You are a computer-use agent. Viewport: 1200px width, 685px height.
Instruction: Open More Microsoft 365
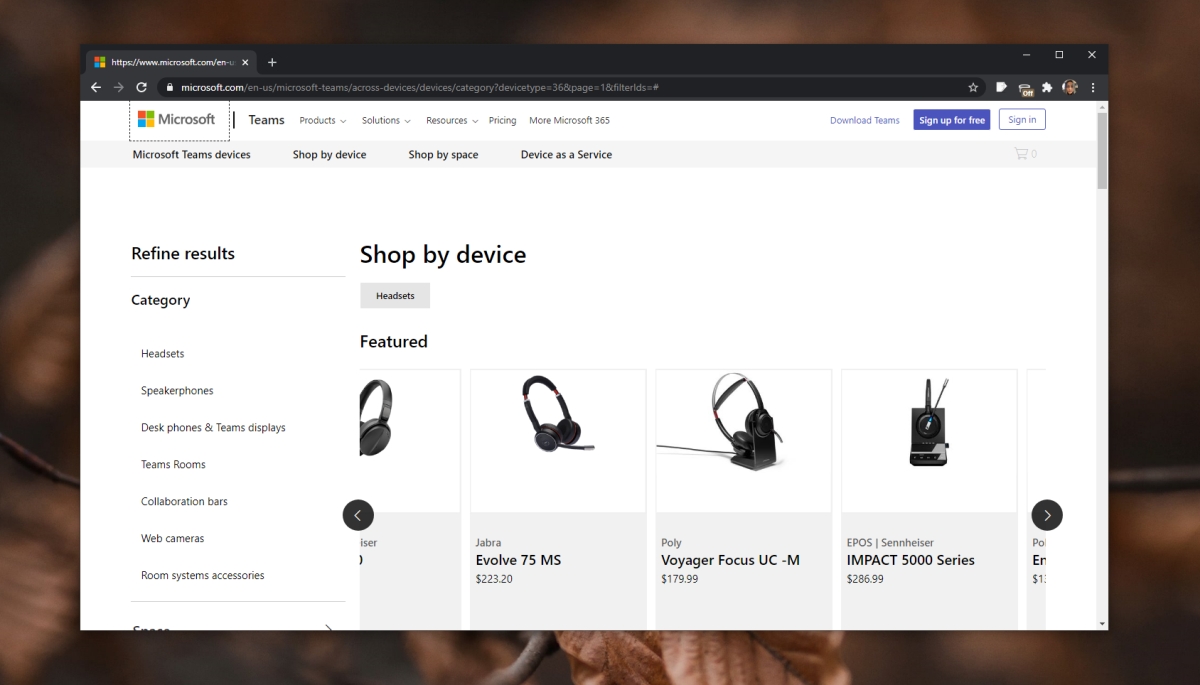pos(569,121)
